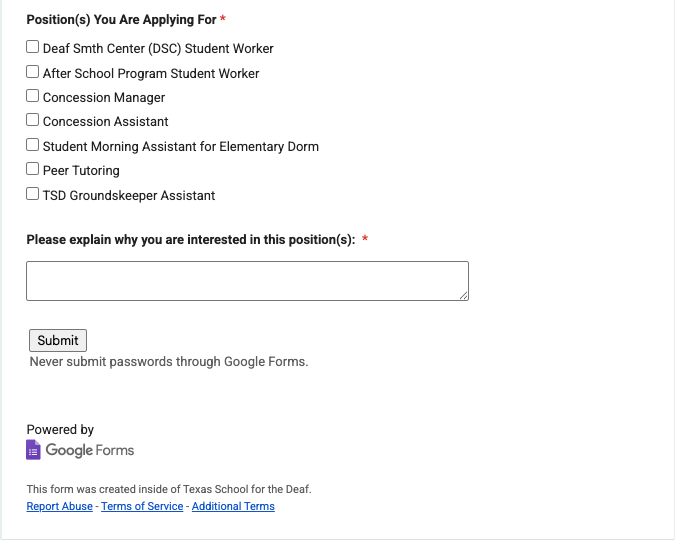Screen dimensions: 675x540
Task: Check the Deaf Smth Center Student Worker box
Action: (x=32, y=47)
